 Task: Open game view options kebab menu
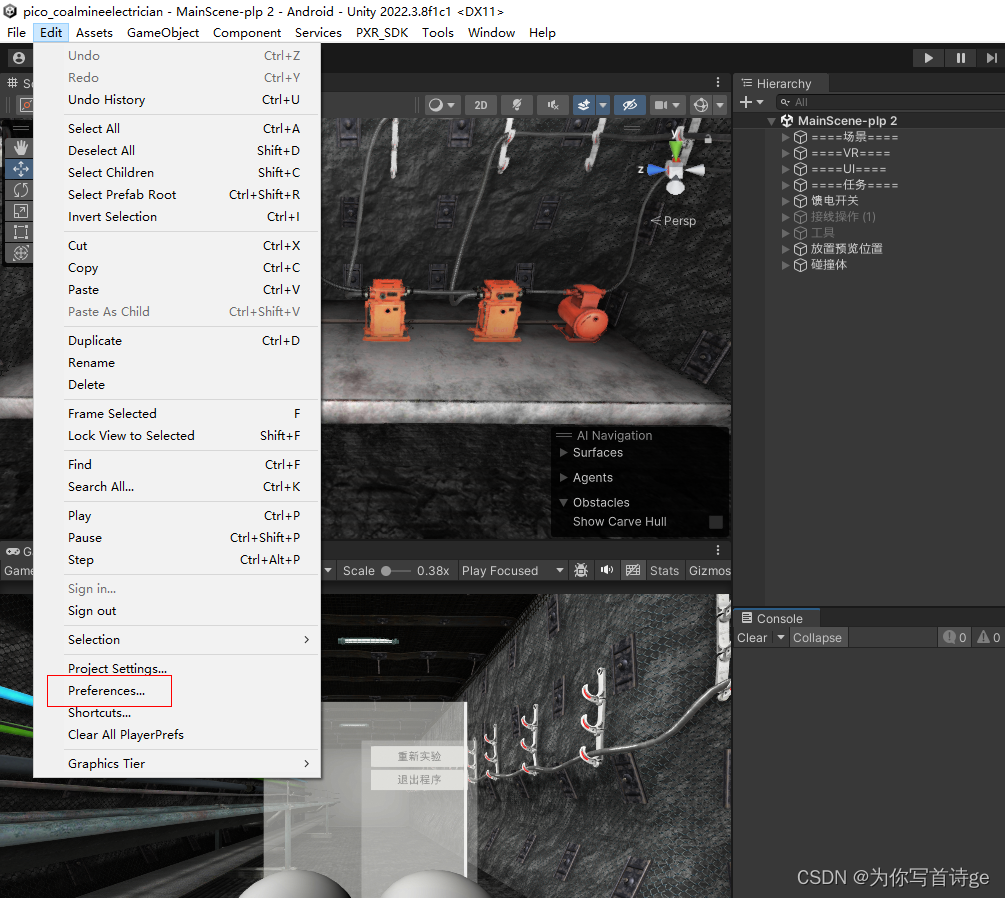(x=718, y=550)
